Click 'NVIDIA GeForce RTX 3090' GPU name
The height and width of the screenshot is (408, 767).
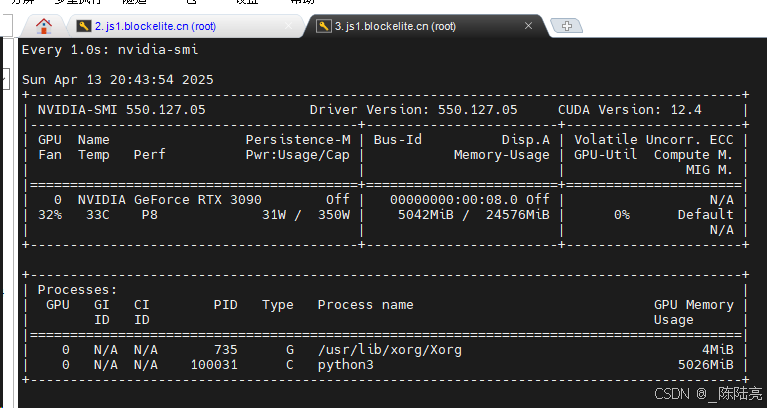click(x=169, y=200)
